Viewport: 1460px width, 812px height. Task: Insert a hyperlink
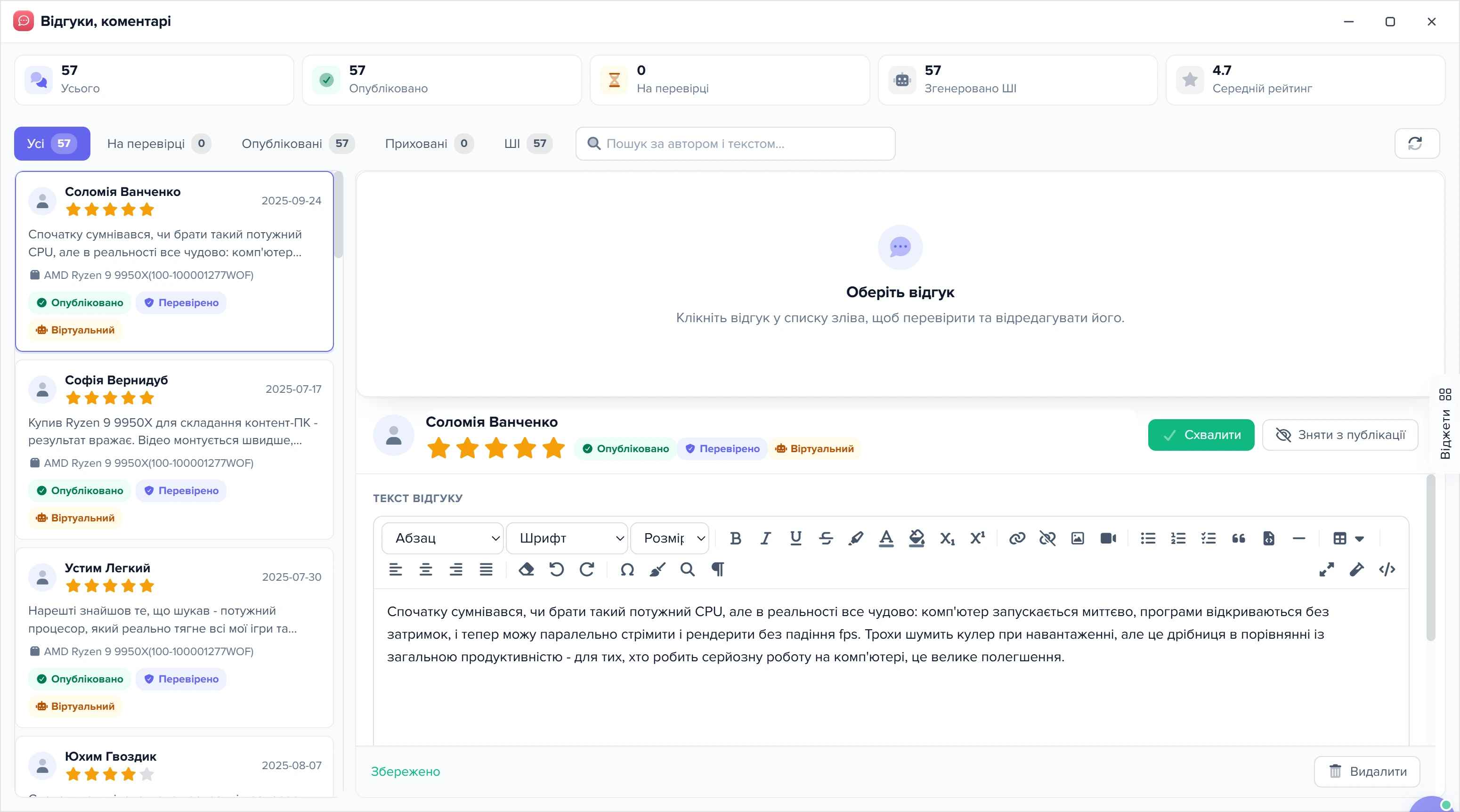(x=1017, y=538)
